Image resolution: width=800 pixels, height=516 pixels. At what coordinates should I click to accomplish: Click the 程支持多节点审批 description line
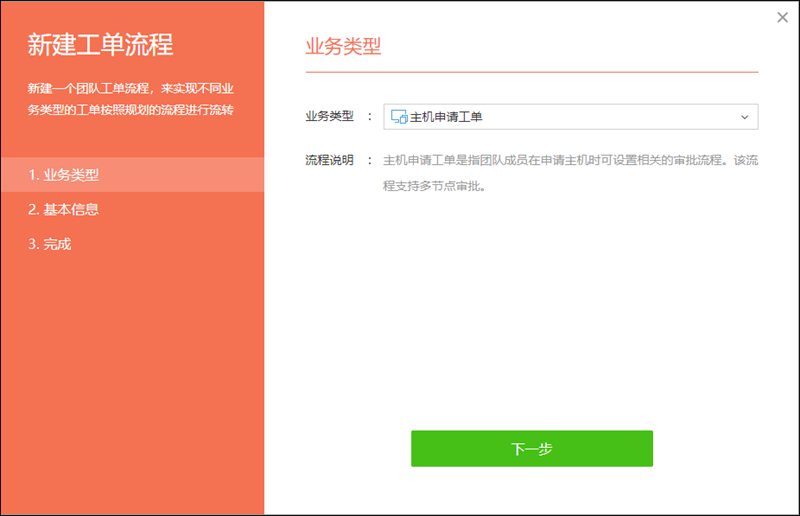click(x=434, y=186)
